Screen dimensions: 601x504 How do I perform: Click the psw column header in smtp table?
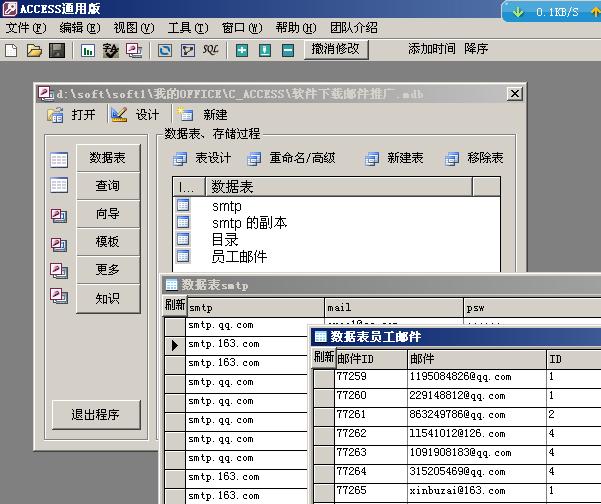(x=533, y=308)
